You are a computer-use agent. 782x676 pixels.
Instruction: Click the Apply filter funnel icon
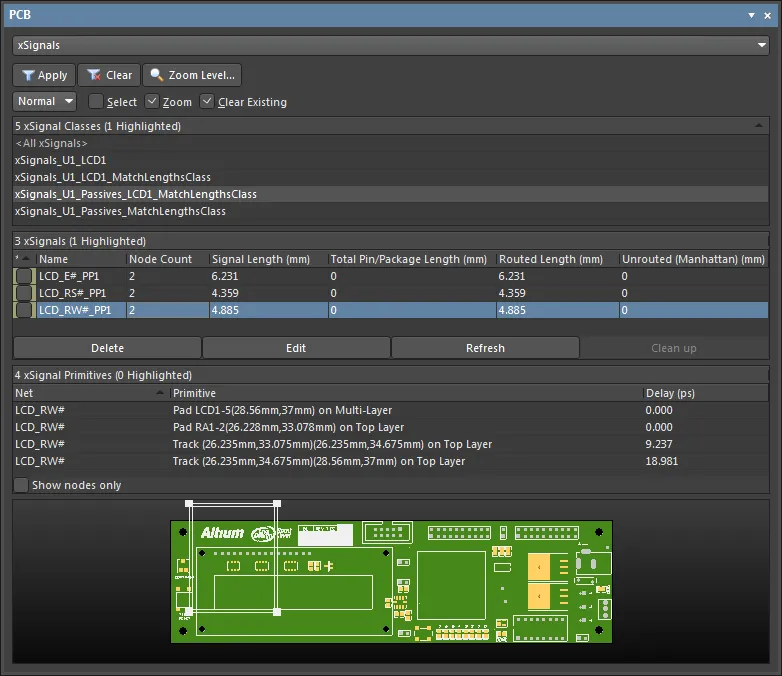(28, 75)
